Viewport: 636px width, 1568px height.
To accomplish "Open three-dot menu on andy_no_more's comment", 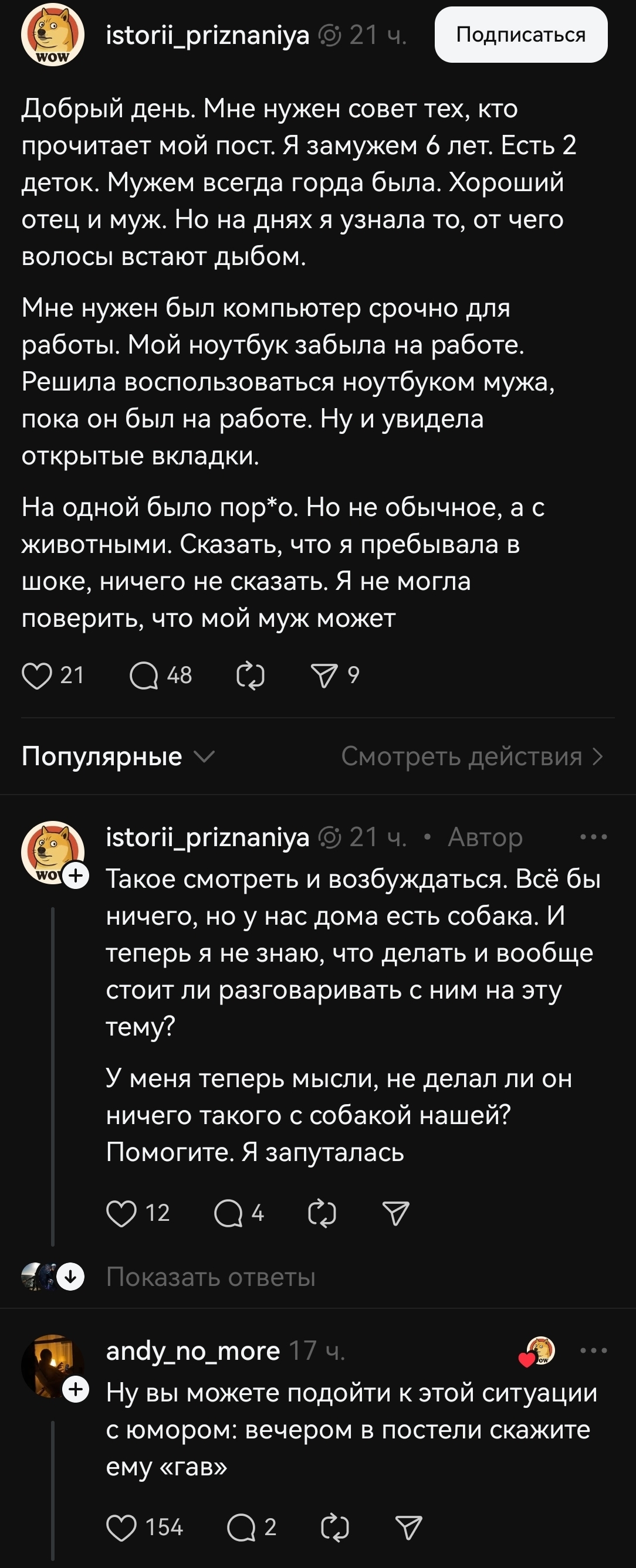I will click(593, 1350).
